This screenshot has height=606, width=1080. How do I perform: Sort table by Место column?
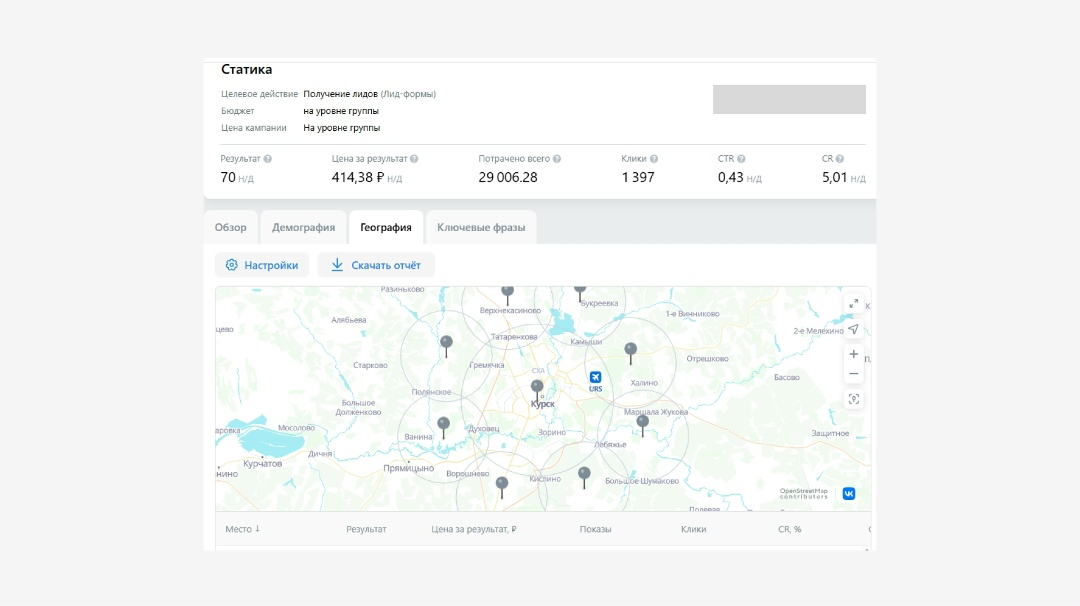pos(242,529)
